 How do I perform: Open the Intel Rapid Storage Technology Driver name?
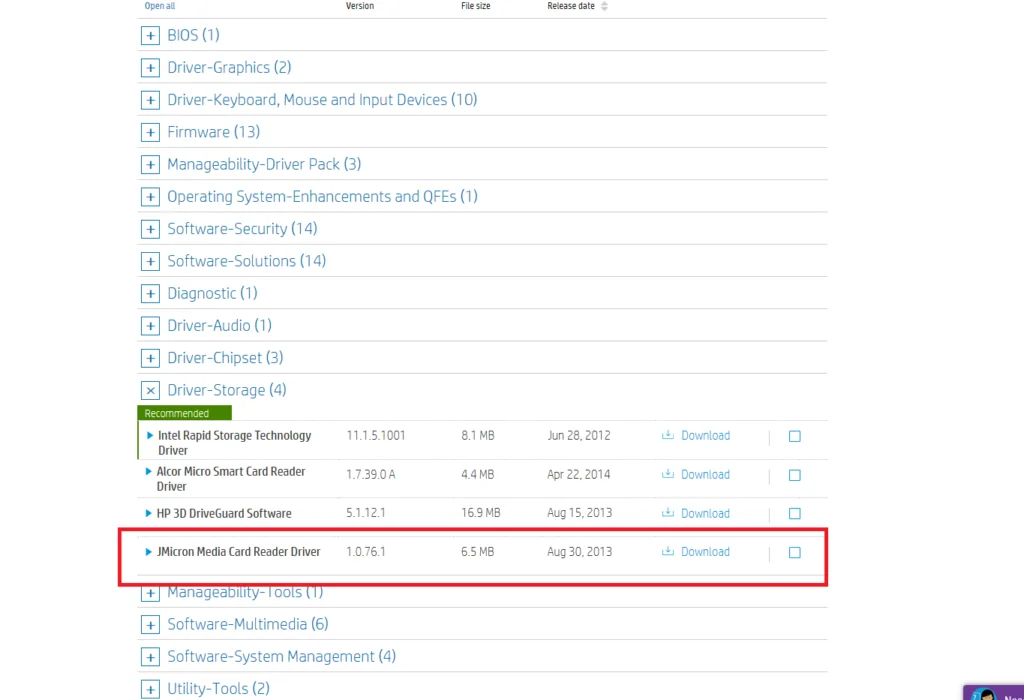click(x=234, y=443)
